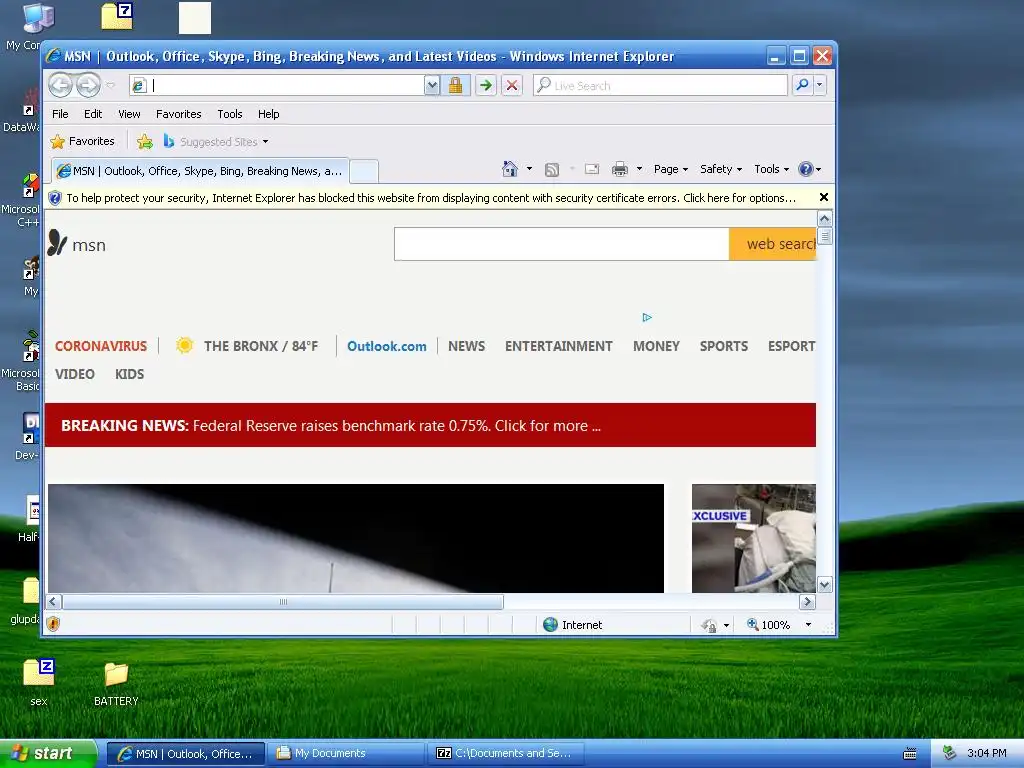
Task: Go to the MONEY section
Action: 656,346
